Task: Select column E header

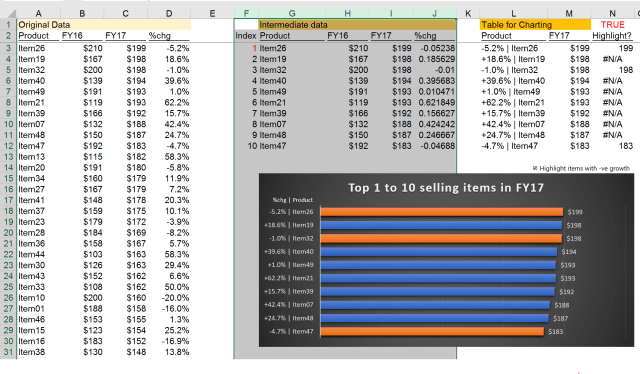Action: point(212,13)
